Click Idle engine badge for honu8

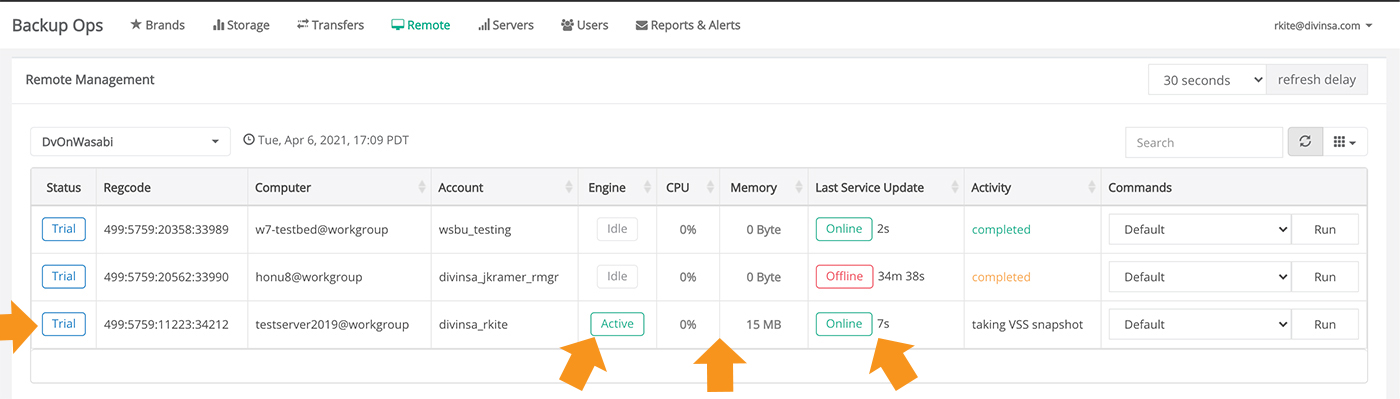click(x=617, y=276)
